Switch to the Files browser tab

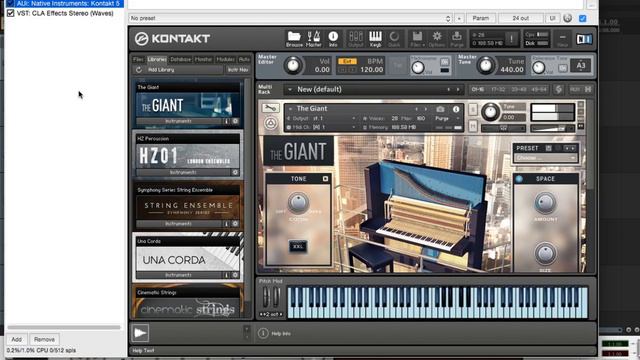tap(138, 59)
